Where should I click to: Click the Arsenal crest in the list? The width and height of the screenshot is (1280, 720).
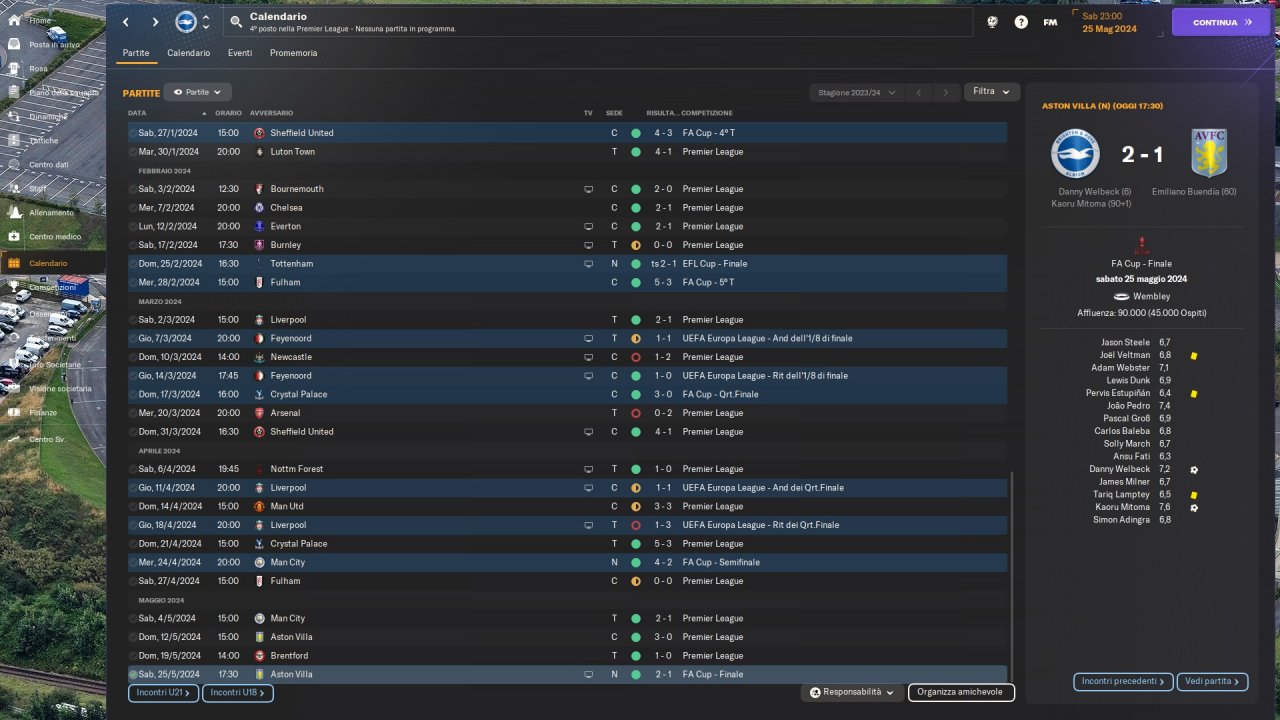(x=259, y=413)
